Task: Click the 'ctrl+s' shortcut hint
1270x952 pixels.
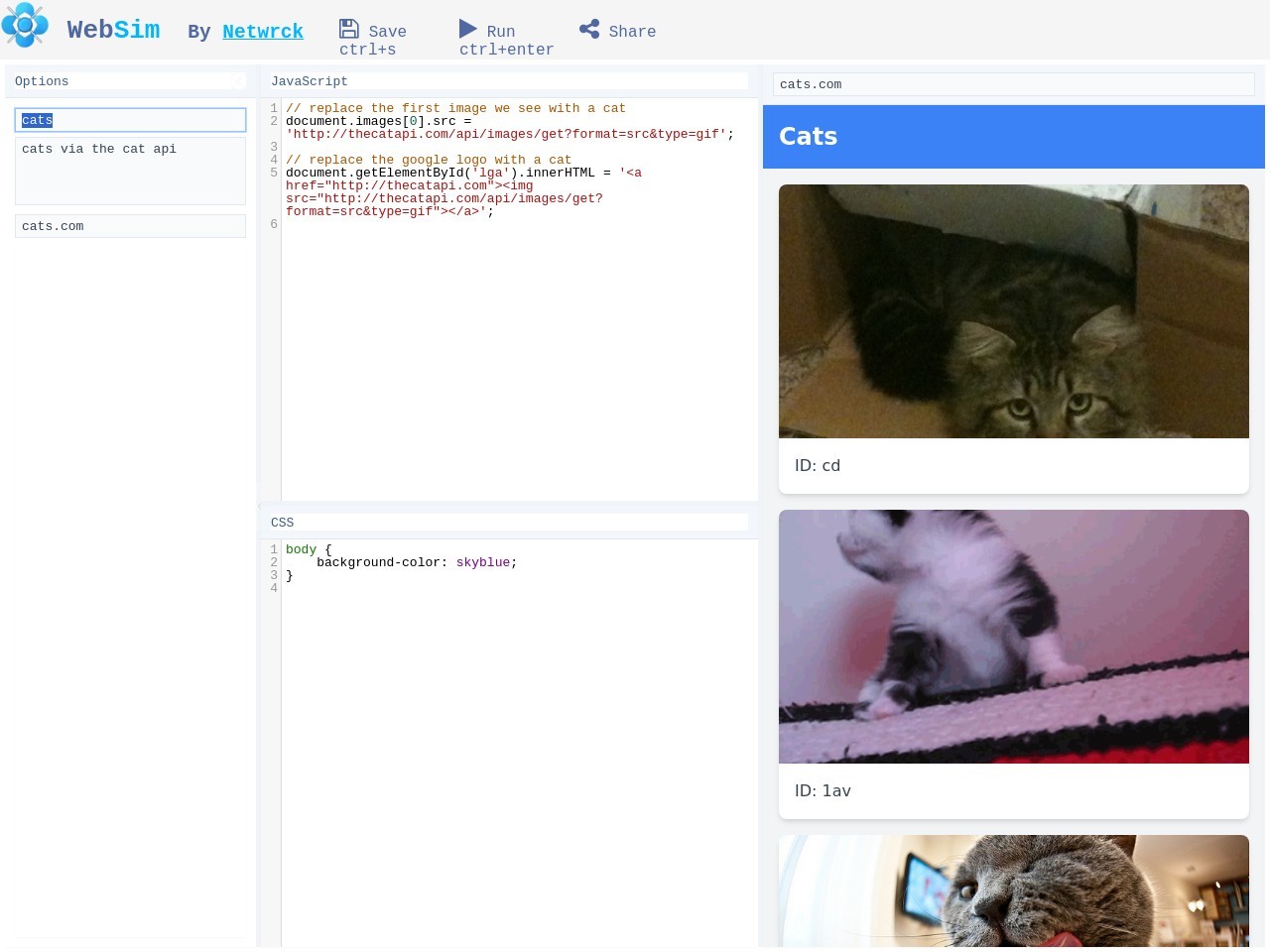Action: (367, 50)
